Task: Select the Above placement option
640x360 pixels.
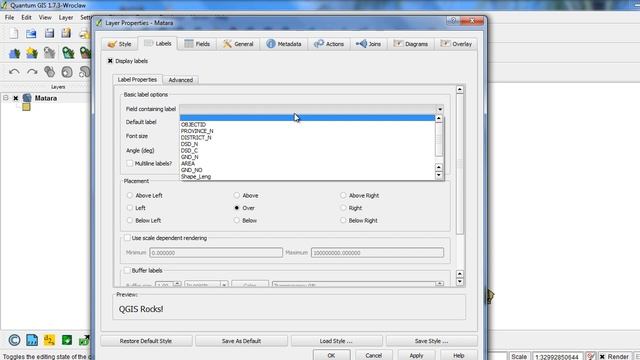Action: (x=237, y=196)
